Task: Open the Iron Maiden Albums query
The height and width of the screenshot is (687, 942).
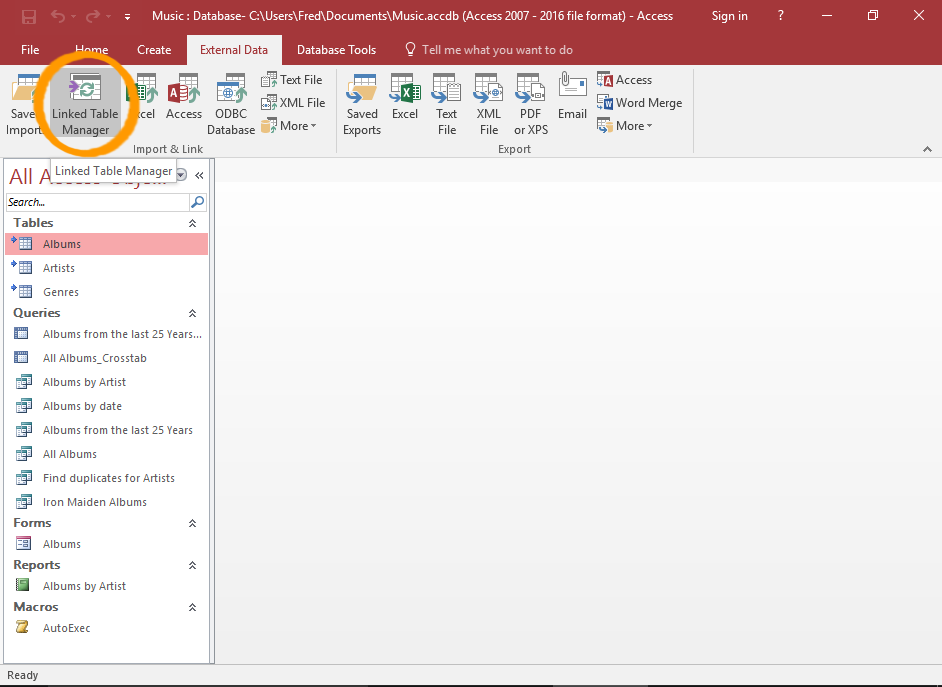Action: [107, 502]
